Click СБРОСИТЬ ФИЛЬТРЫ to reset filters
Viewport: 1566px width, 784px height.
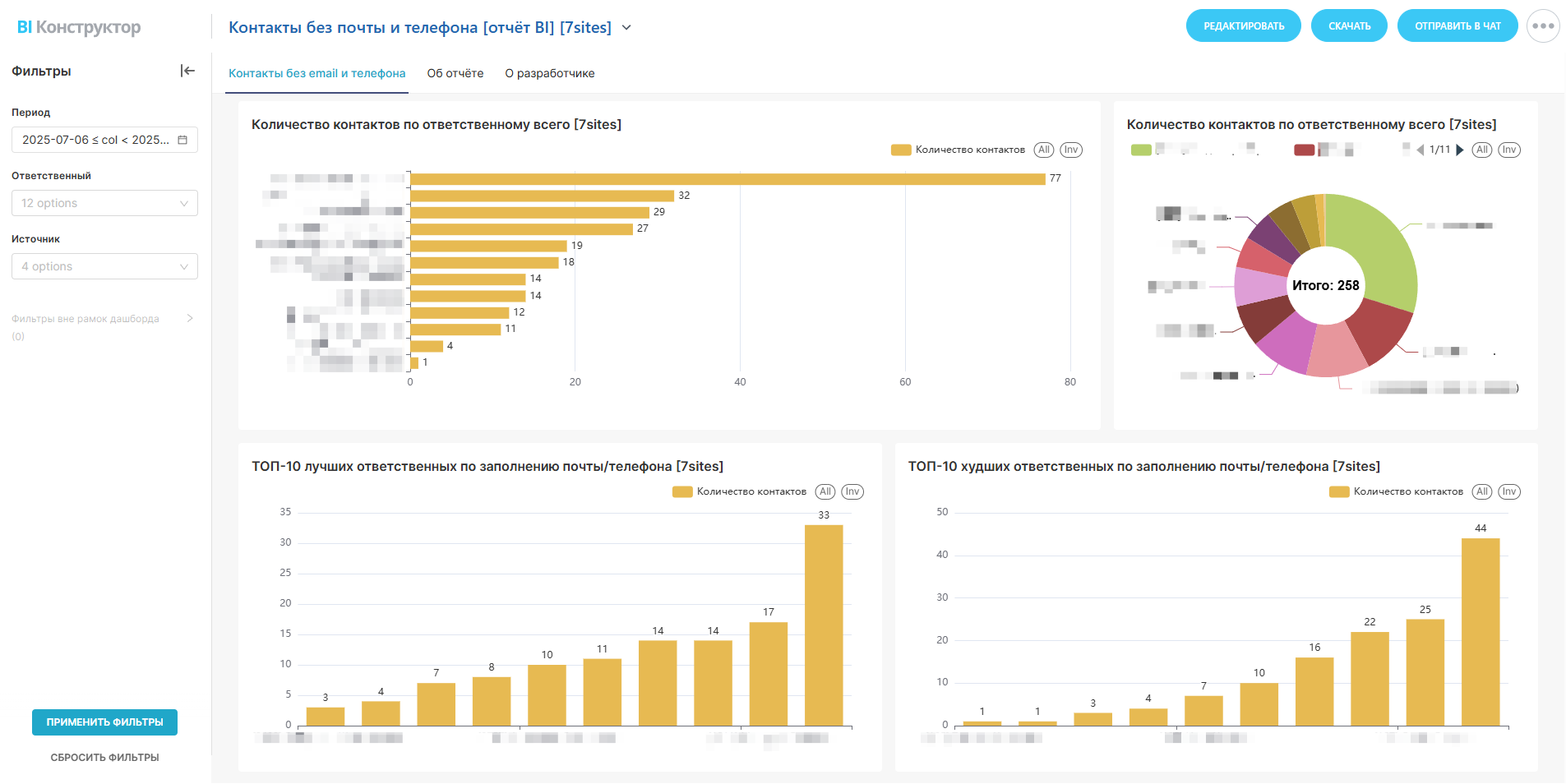click(x=104, y=758)
